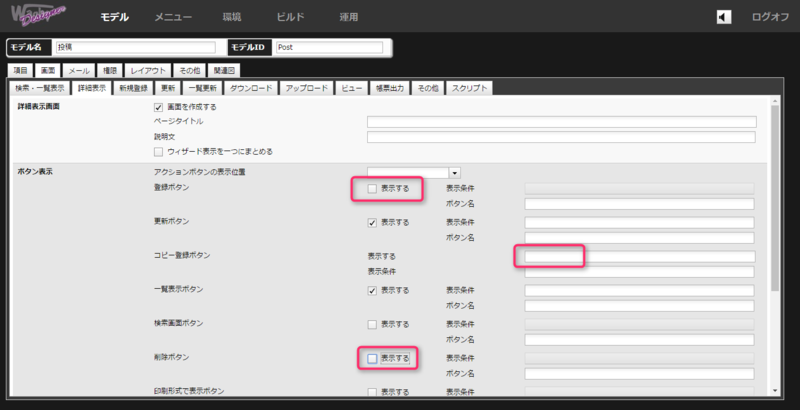Click the vertical scrollbar thumb
800x410 pixels.
coord(775,199)
